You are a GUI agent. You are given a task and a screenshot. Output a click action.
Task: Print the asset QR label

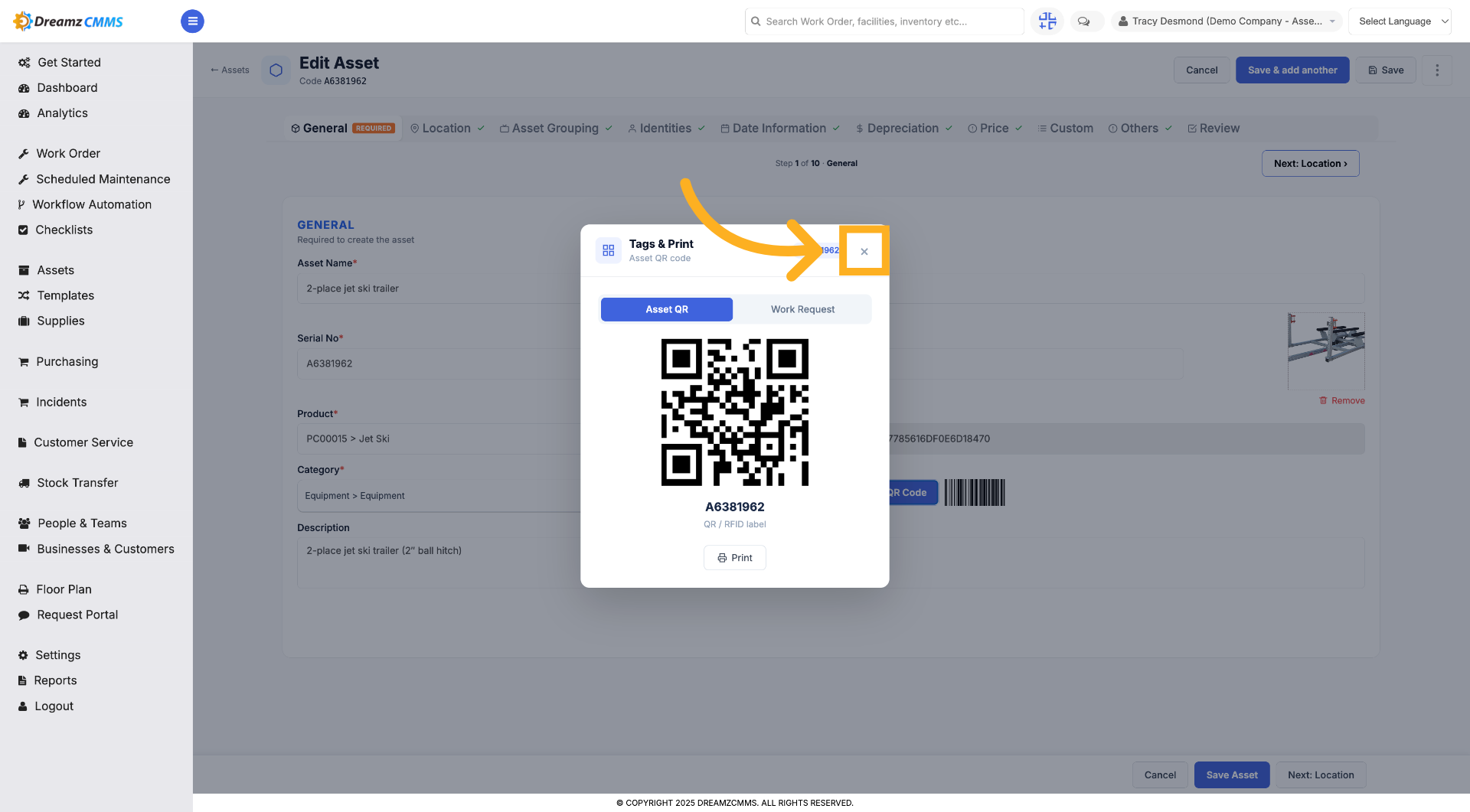tap(734, 558)
